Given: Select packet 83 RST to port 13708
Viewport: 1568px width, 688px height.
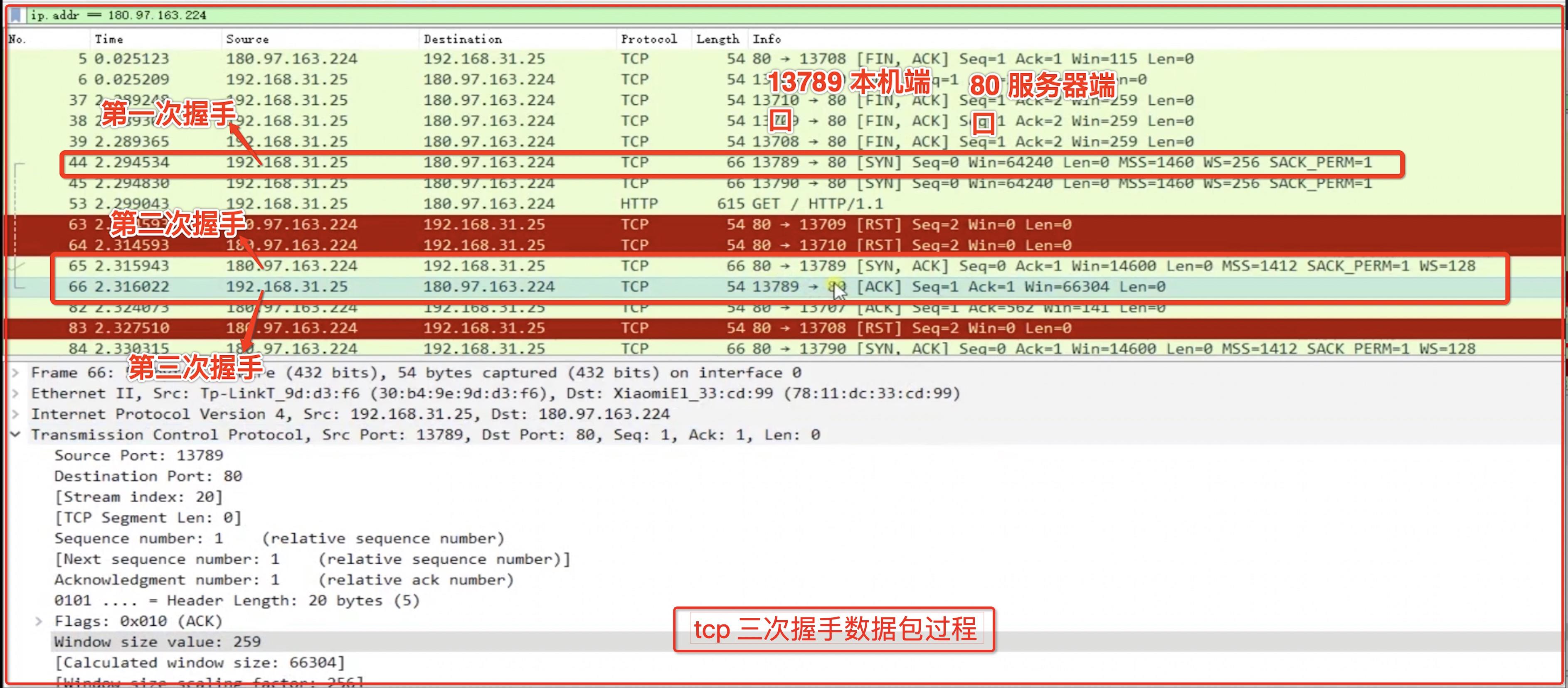Looking at the screenshot, I should click(x=784, y=328).
